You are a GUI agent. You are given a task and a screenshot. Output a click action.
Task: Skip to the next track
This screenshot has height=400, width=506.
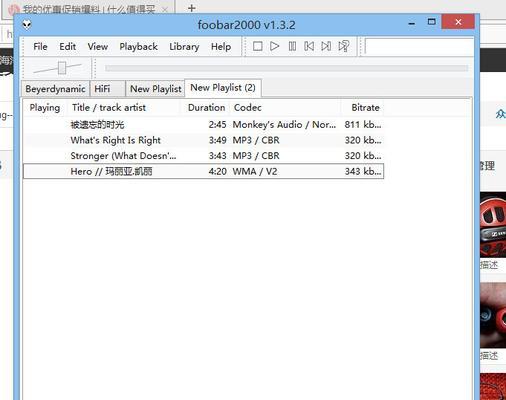pos(326,46)
